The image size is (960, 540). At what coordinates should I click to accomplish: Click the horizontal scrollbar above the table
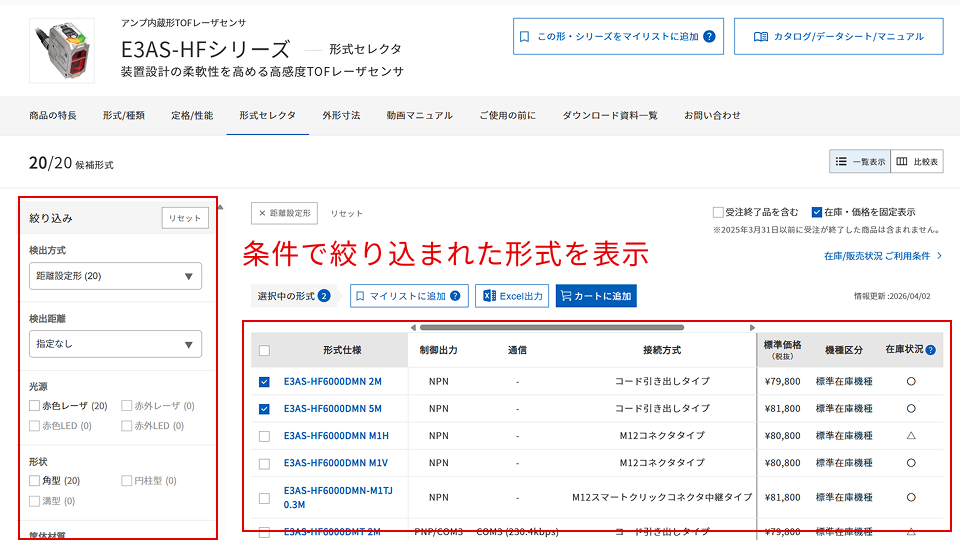pyautogui.click(x=551, y=327)
